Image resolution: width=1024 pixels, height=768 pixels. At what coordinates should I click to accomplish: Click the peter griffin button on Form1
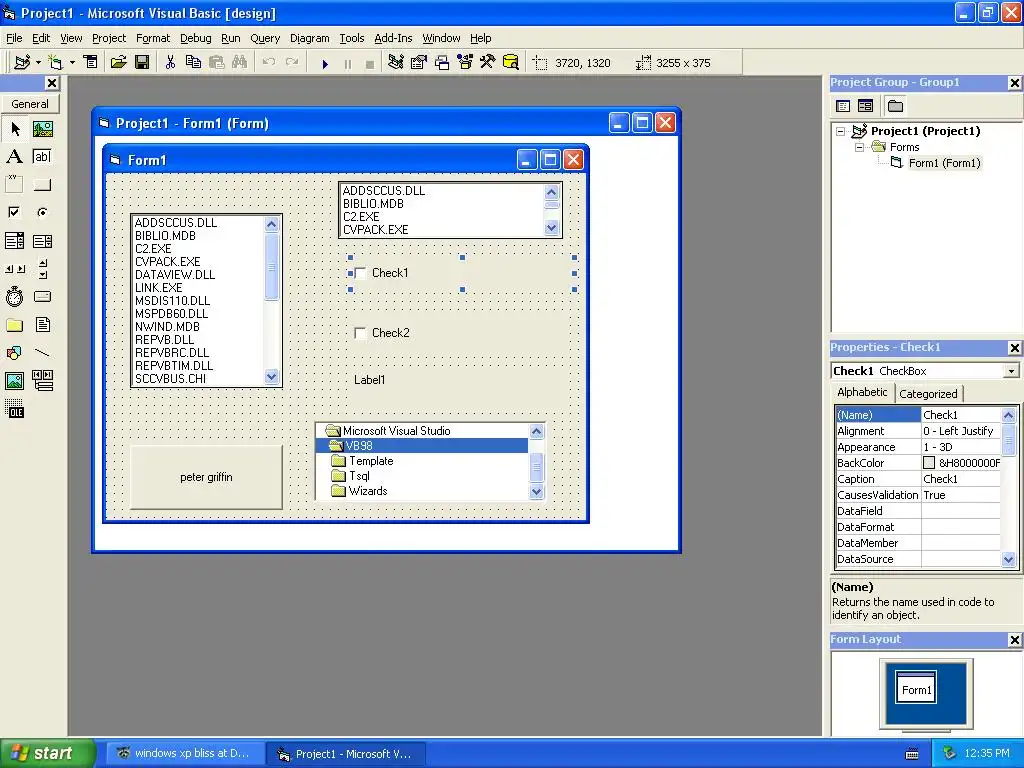tap(206, 477)
